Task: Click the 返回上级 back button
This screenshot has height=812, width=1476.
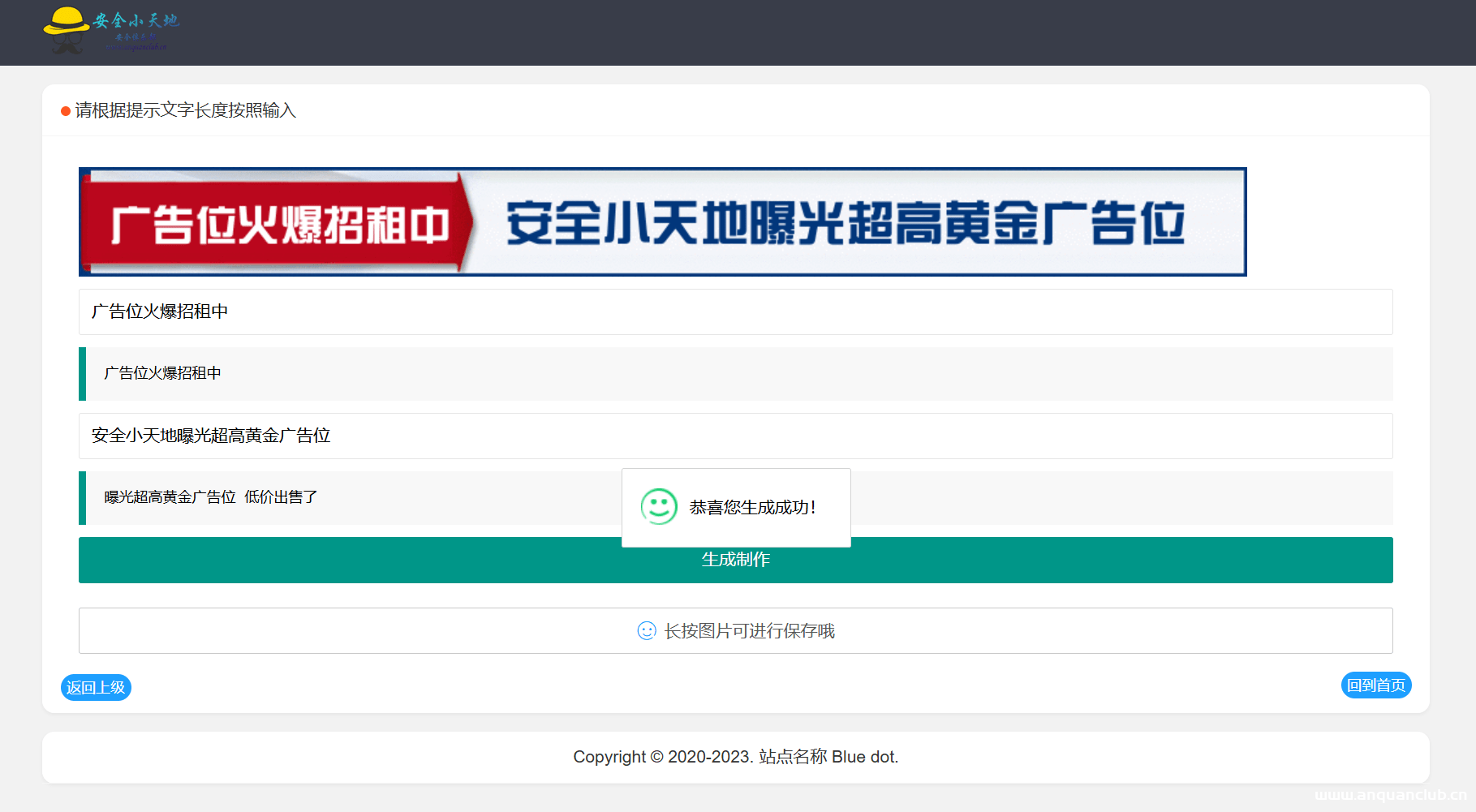Action: [x=96, y=688]
